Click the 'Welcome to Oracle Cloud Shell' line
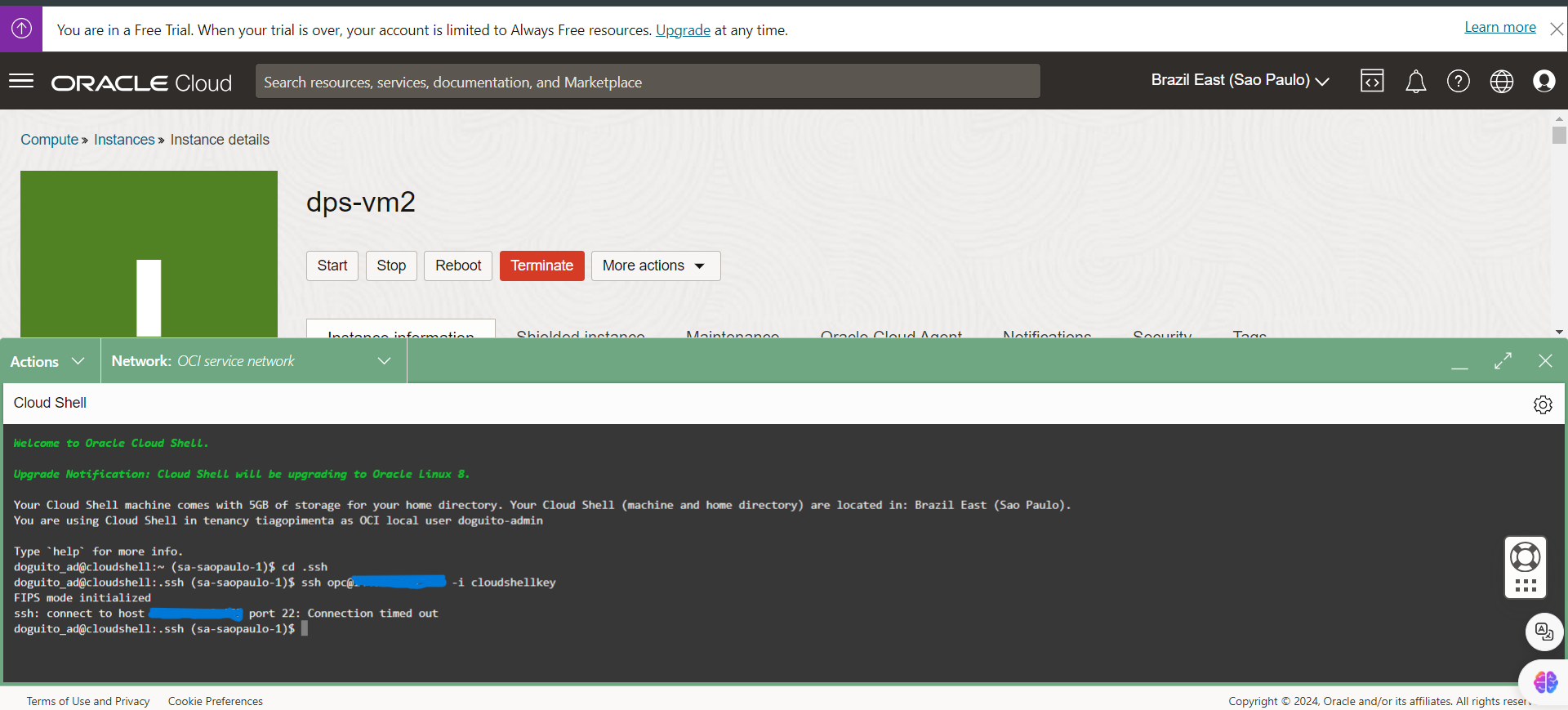1568x710 pixels. [111, 443]
